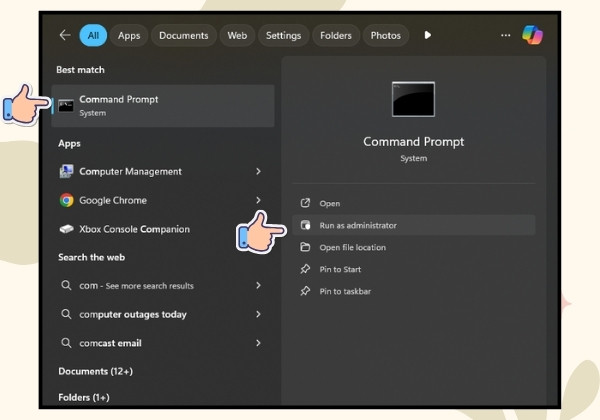Open Computer Management from Apps list
This screenshot has width=600, height=420.
[163, 171]
